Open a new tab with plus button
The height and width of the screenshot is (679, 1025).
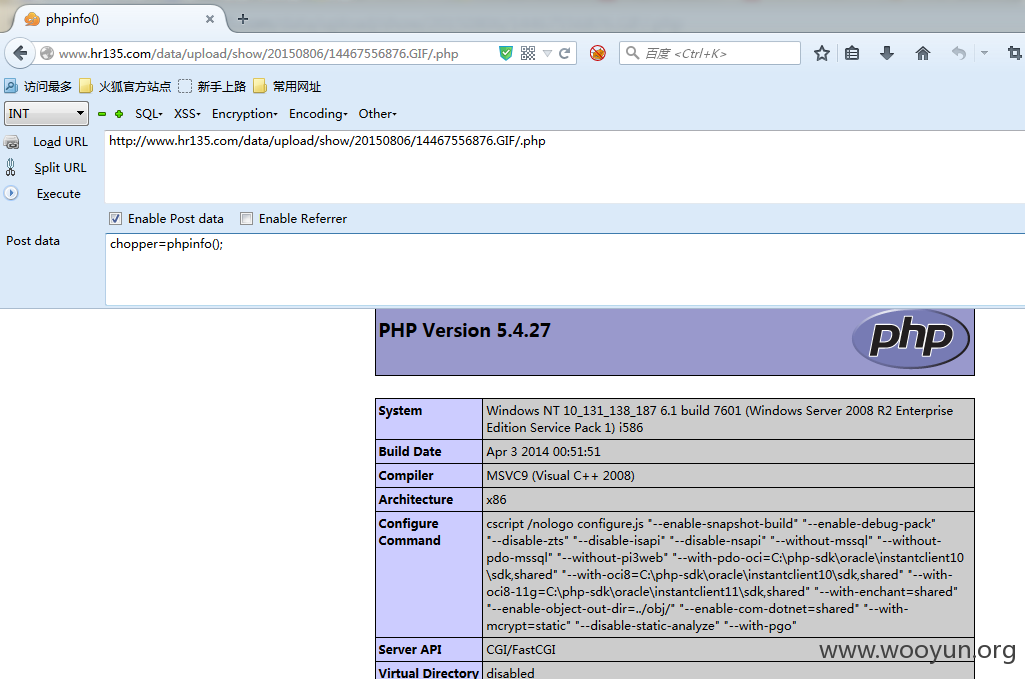pos(243,19)
